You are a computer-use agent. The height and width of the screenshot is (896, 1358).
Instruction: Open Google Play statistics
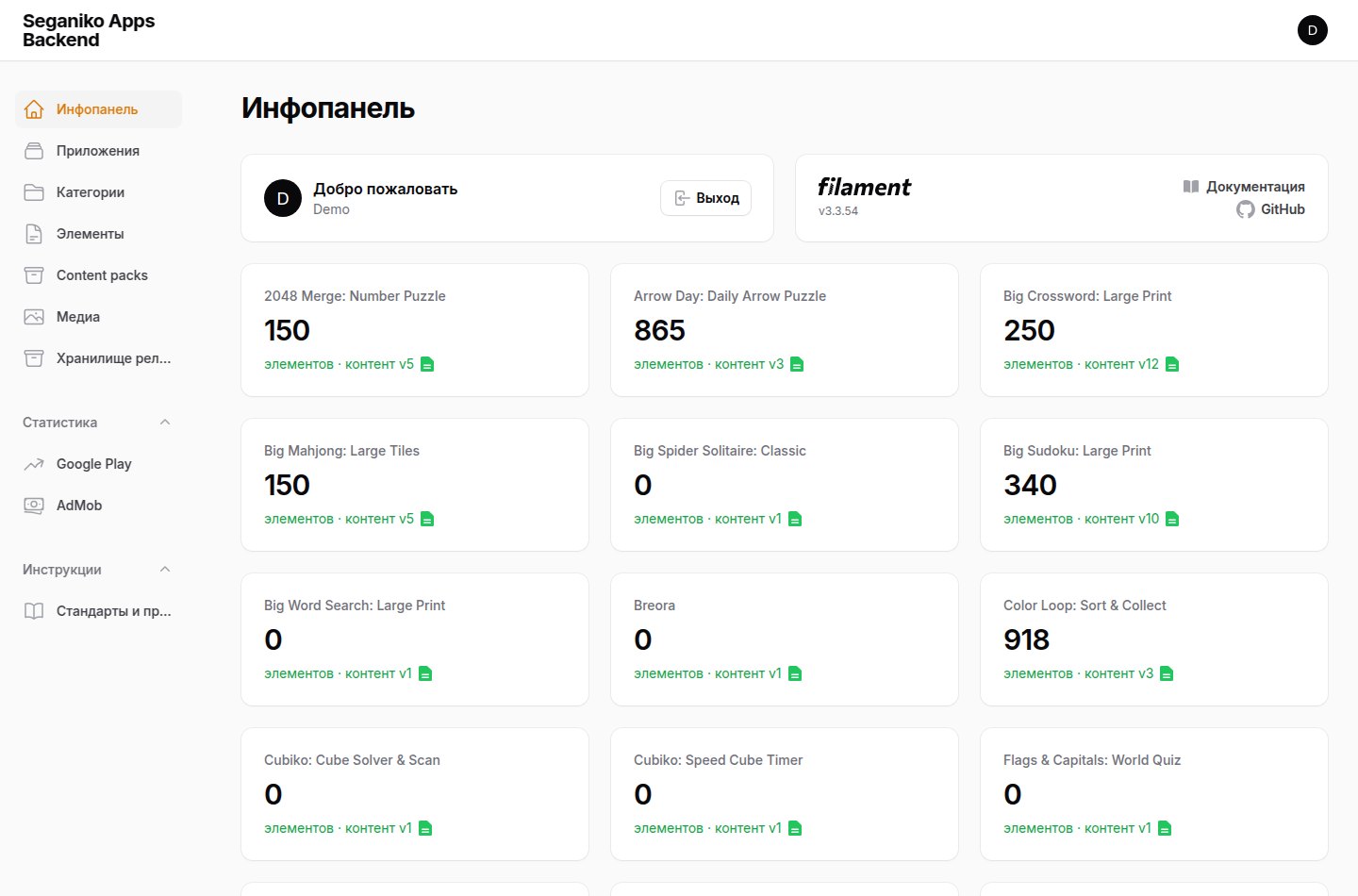[x=98, y=464]
